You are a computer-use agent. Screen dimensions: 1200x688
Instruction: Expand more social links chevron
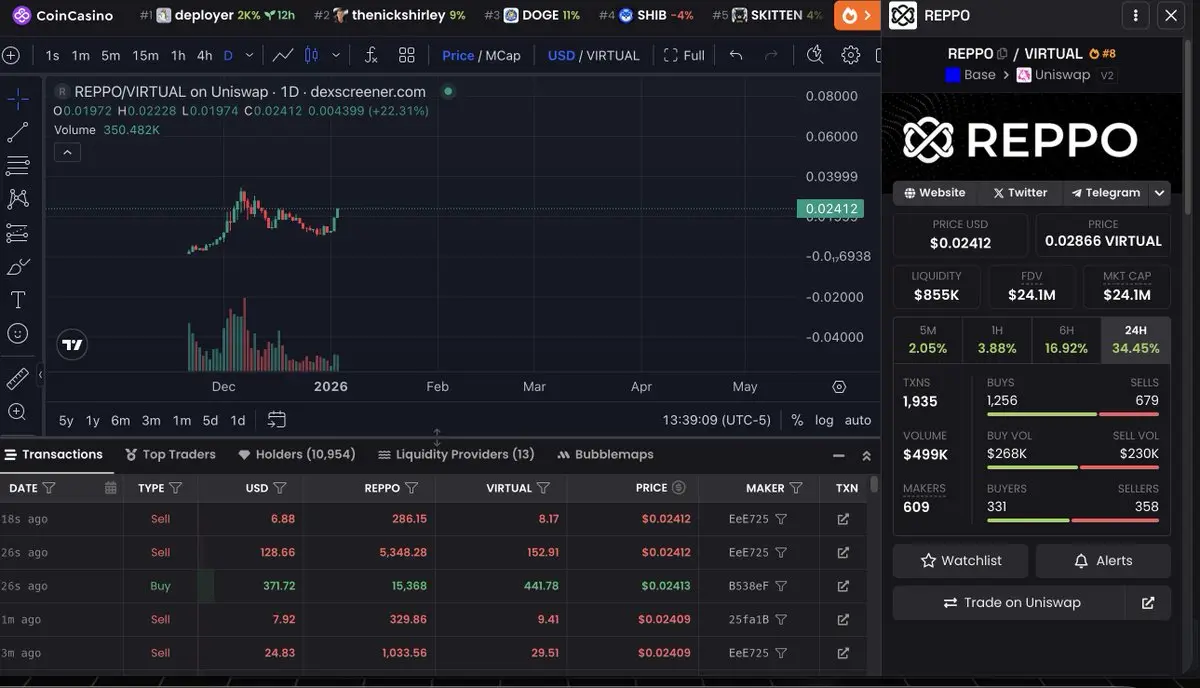(1159, 193)
